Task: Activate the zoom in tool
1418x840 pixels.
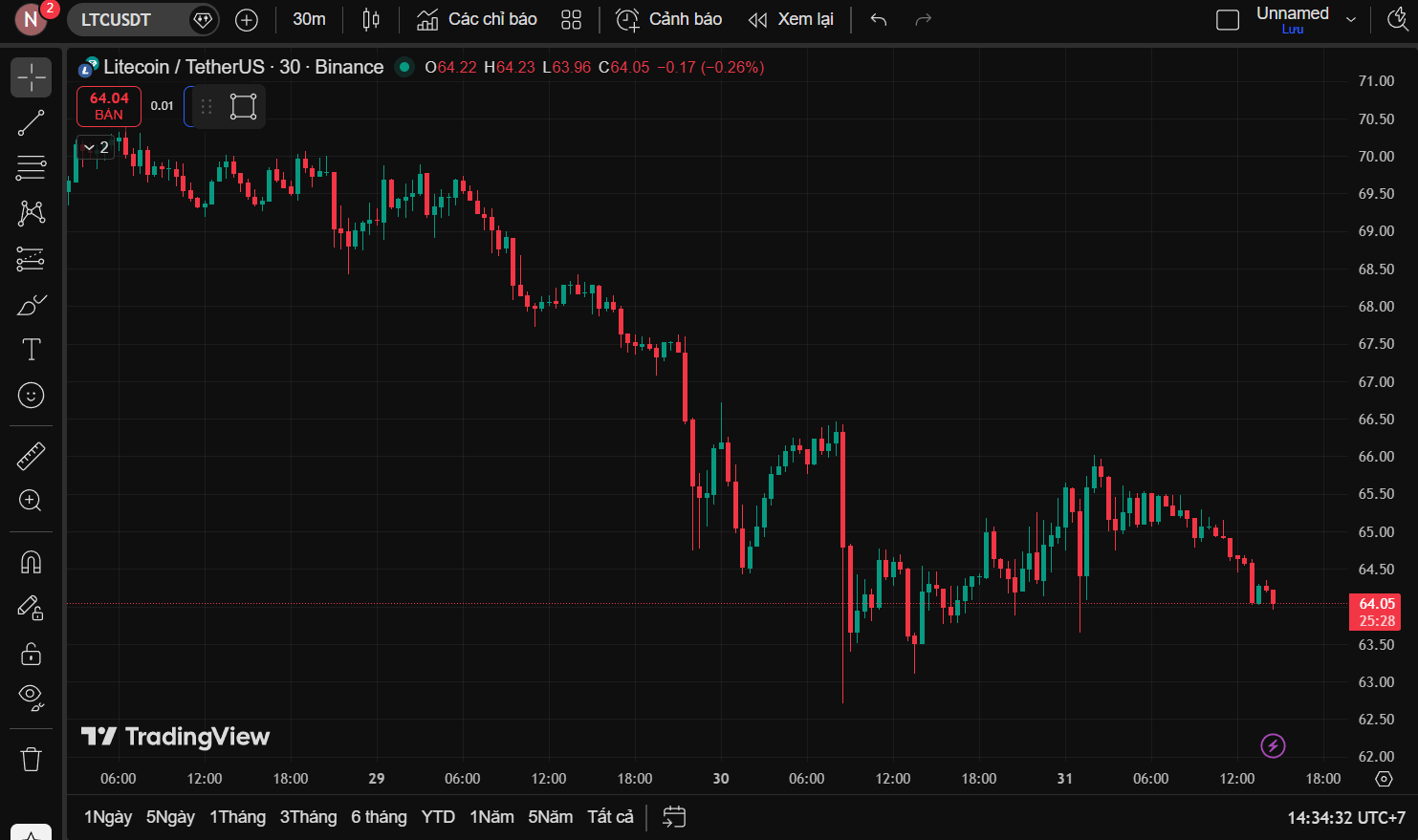Action: coord(31,501)
